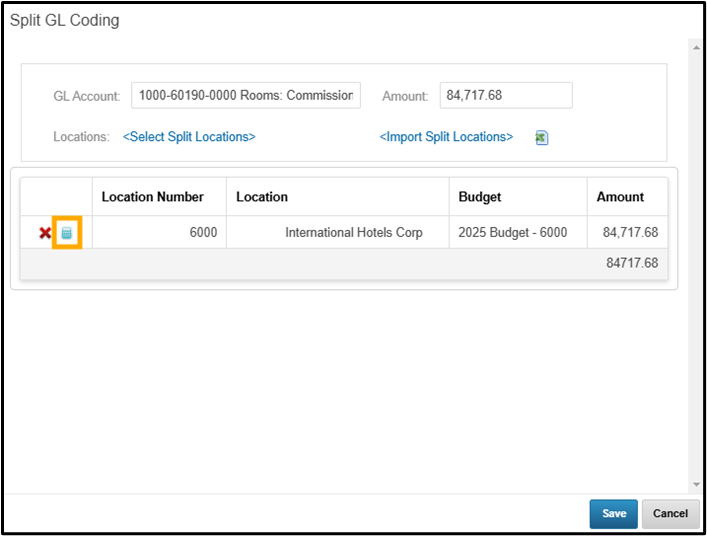The width and height of the screenshot is (707, 536).
Task: Click the GL Account input field
Action: pos(246,96)
